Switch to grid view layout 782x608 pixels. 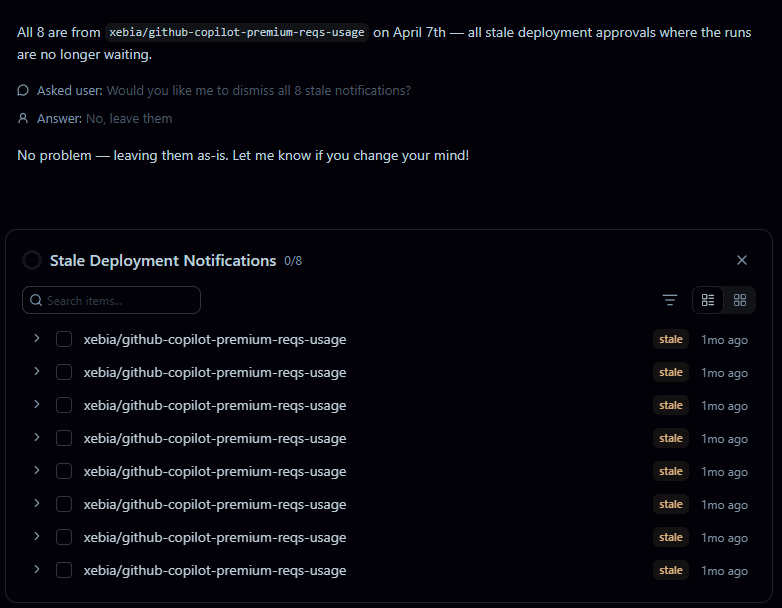click(x=740, y=300)
